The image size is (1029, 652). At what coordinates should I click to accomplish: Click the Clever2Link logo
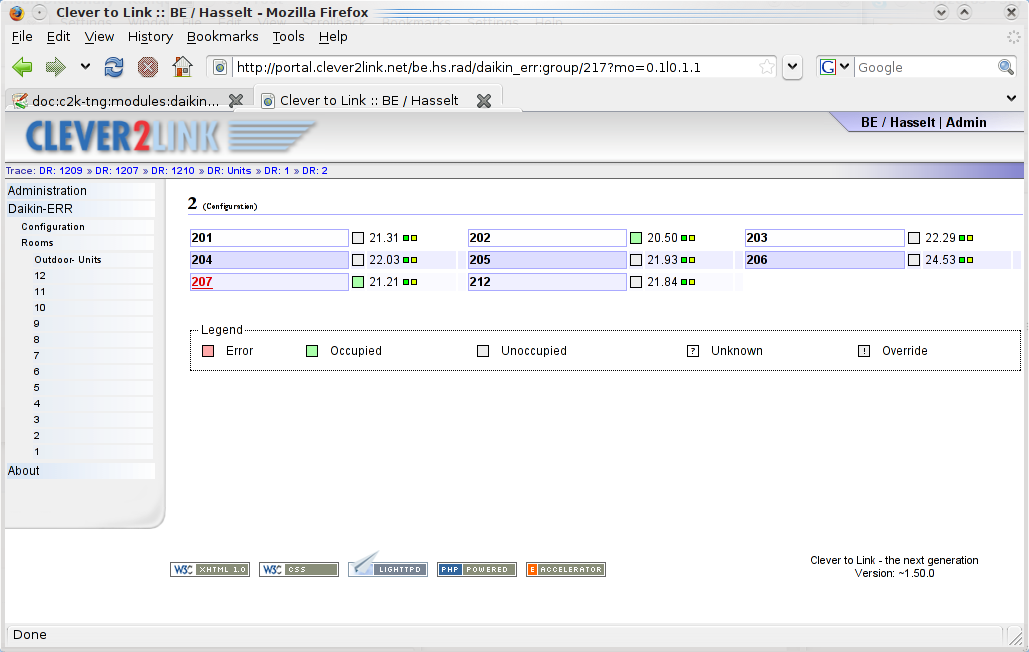coord(170,136)
